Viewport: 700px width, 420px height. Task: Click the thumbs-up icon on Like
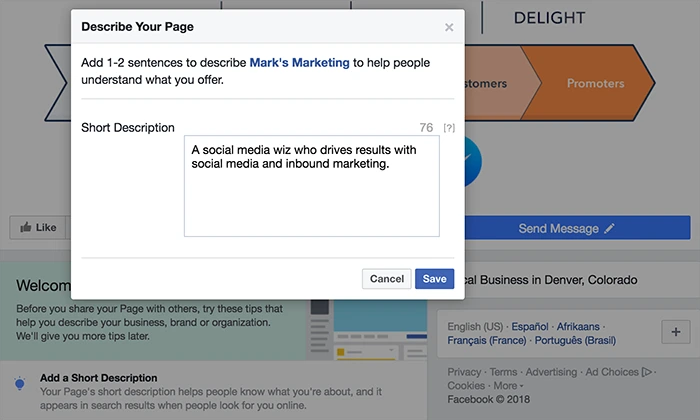[x=25, y=227]
